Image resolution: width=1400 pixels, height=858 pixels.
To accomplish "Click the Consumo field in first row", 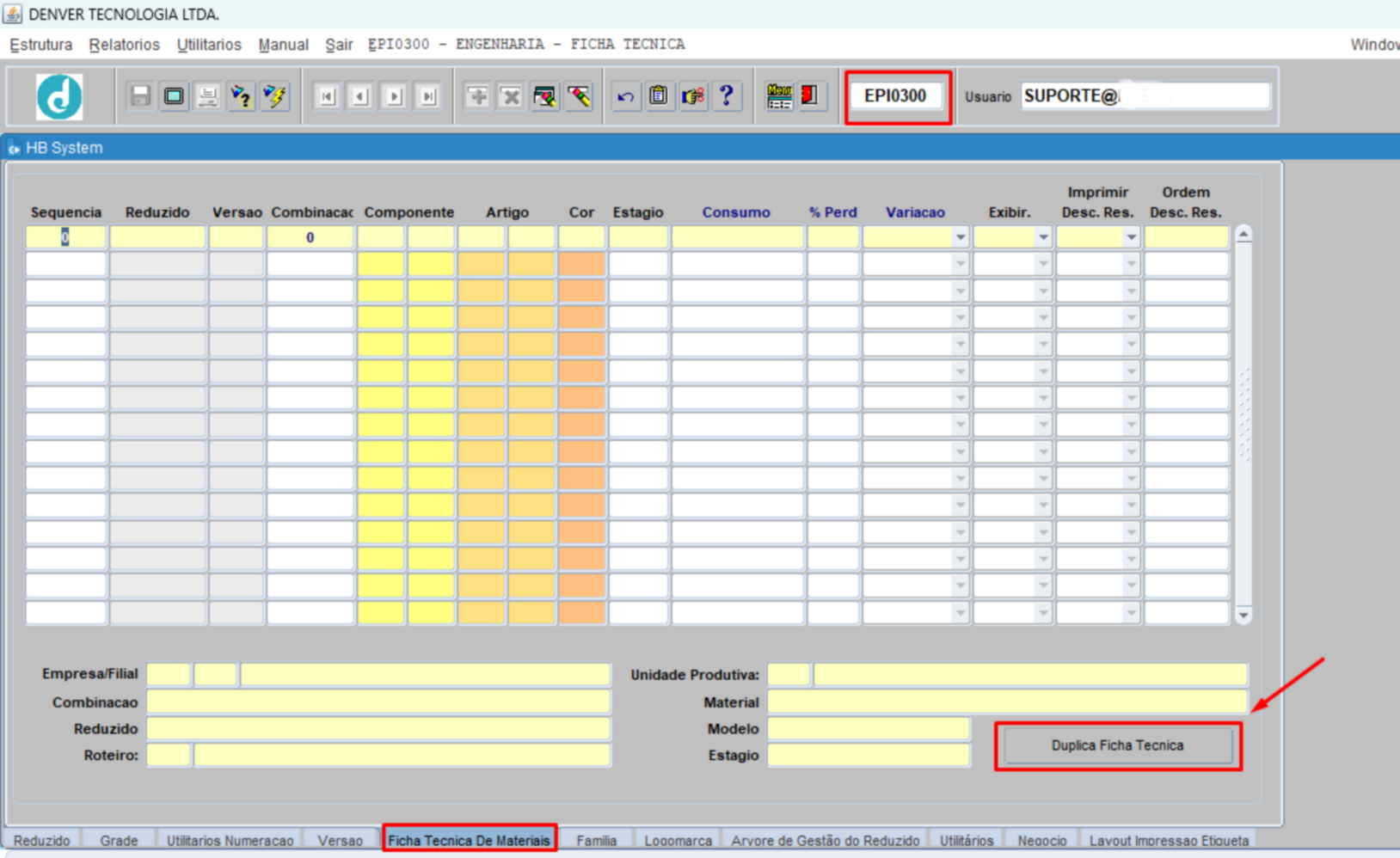I will pos(737,237).
